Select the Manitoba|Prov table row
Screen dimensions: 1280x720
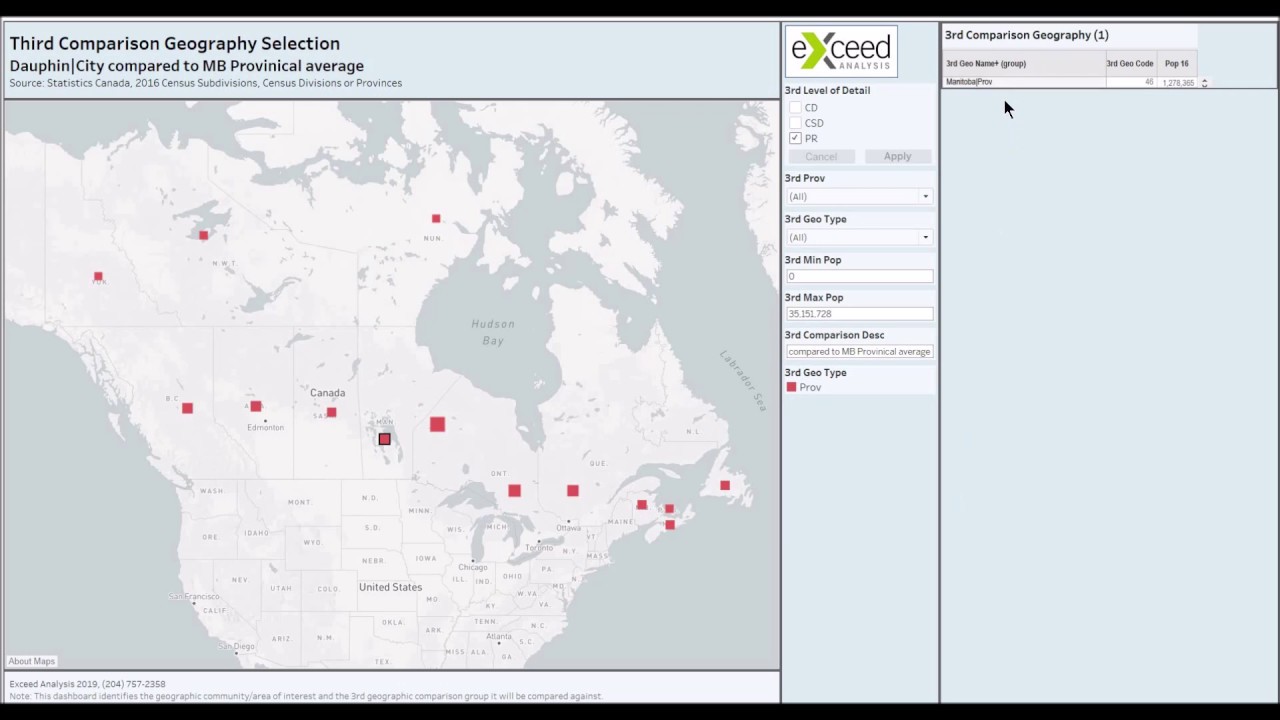pos(1070,82)
